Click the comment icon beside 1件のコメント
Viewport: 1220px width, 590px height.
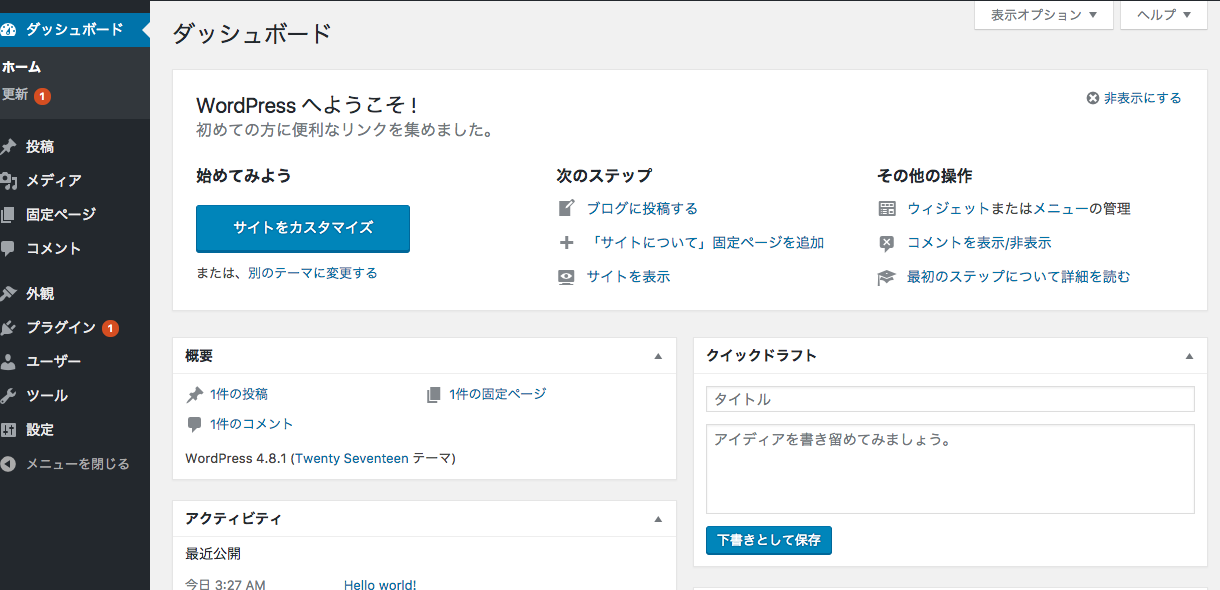point(194,424)
